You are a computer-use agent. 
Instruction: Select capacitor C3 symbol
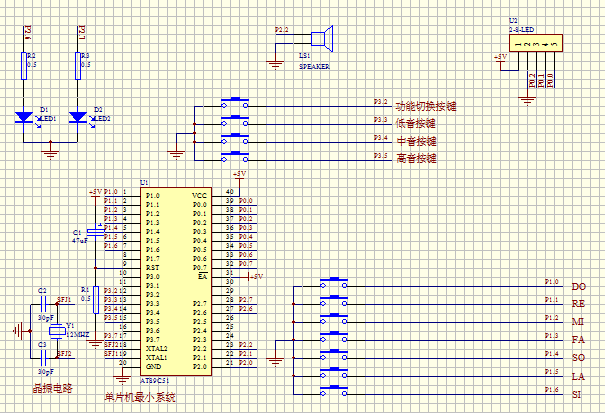[44, 358]
